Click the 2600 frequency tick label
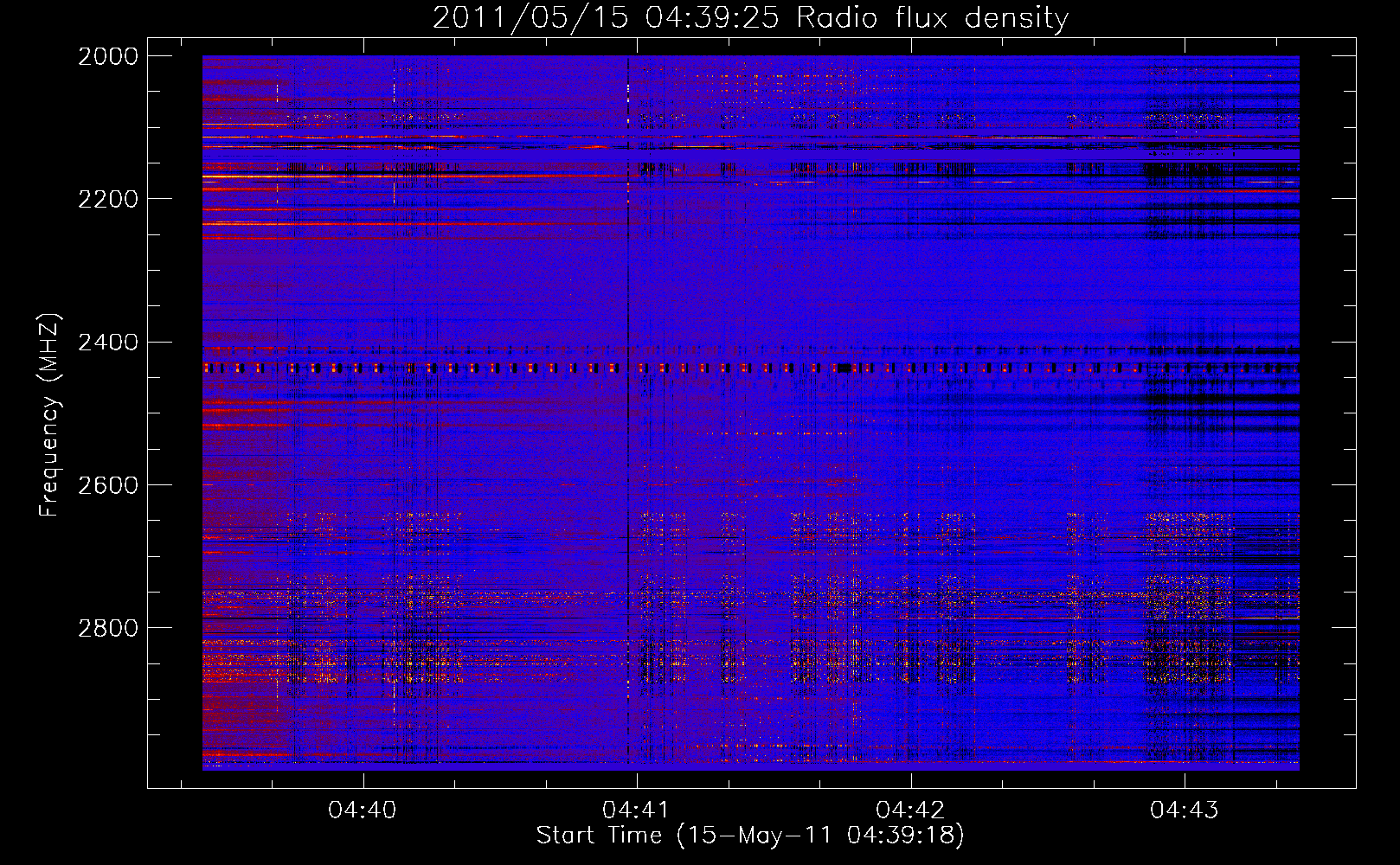This screenshot has height=865, width=1400. (108, 485)
